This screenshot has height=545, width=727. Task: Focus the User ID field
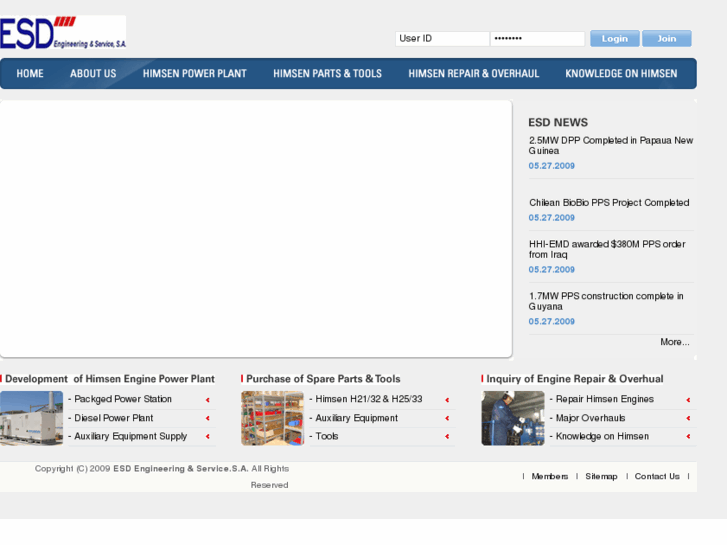442,38
